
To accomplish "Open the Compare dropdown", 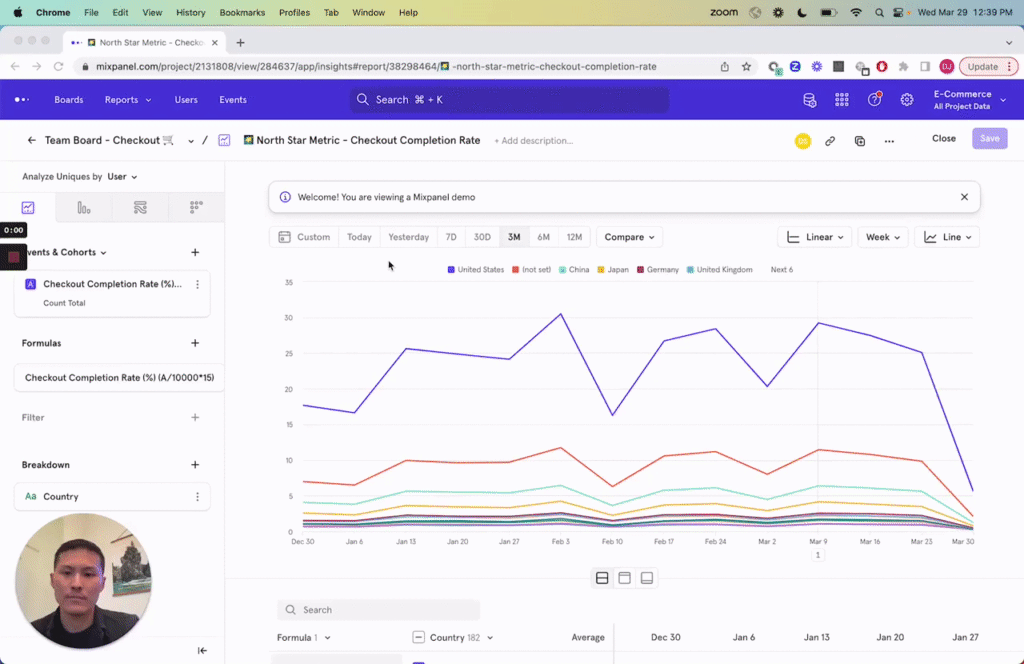I will click(x=630, y=237).
